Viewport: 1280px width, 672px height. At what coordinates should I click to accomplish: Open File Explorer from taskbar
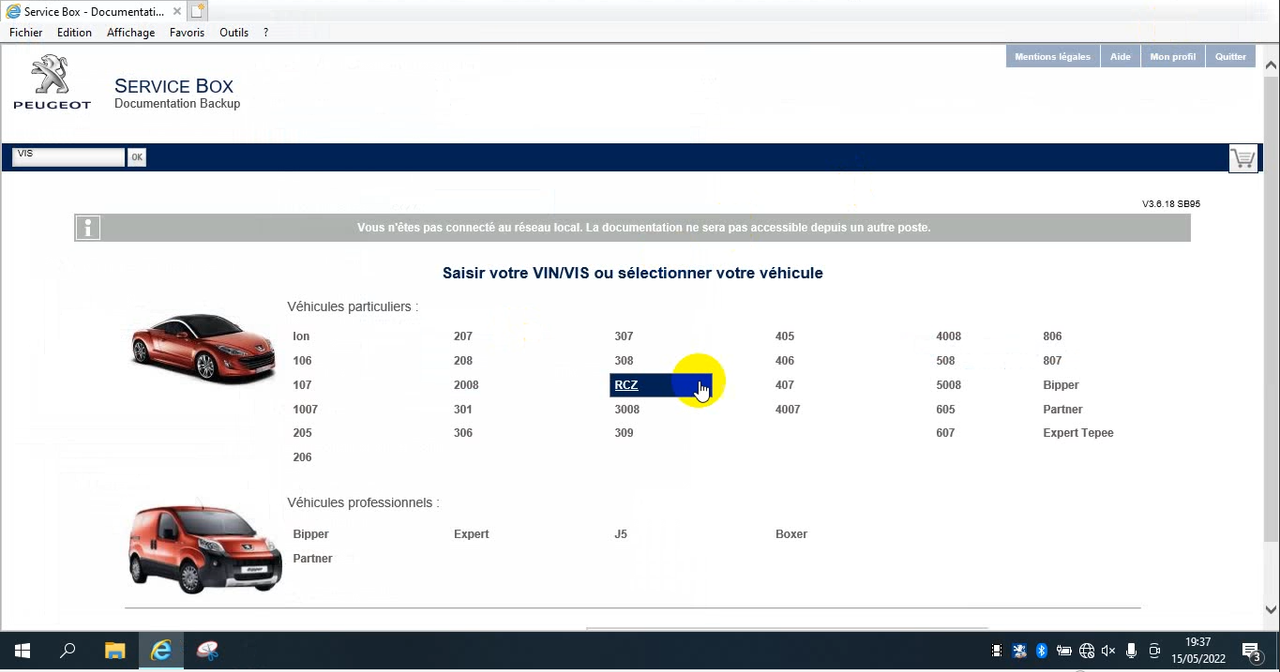point(114,651)
